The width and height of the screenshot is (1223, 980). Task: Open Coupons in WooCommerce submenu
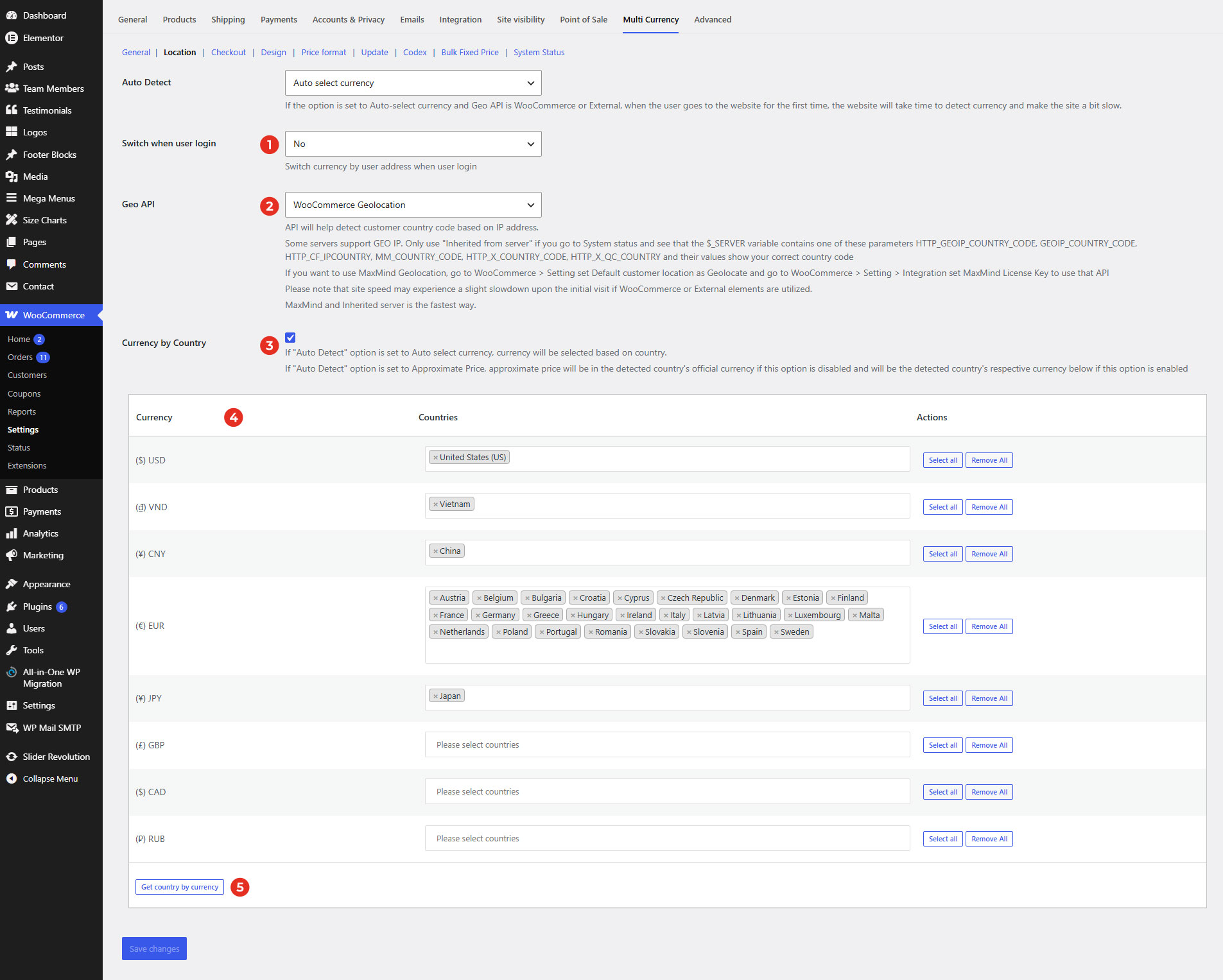[x=24, y=394]
